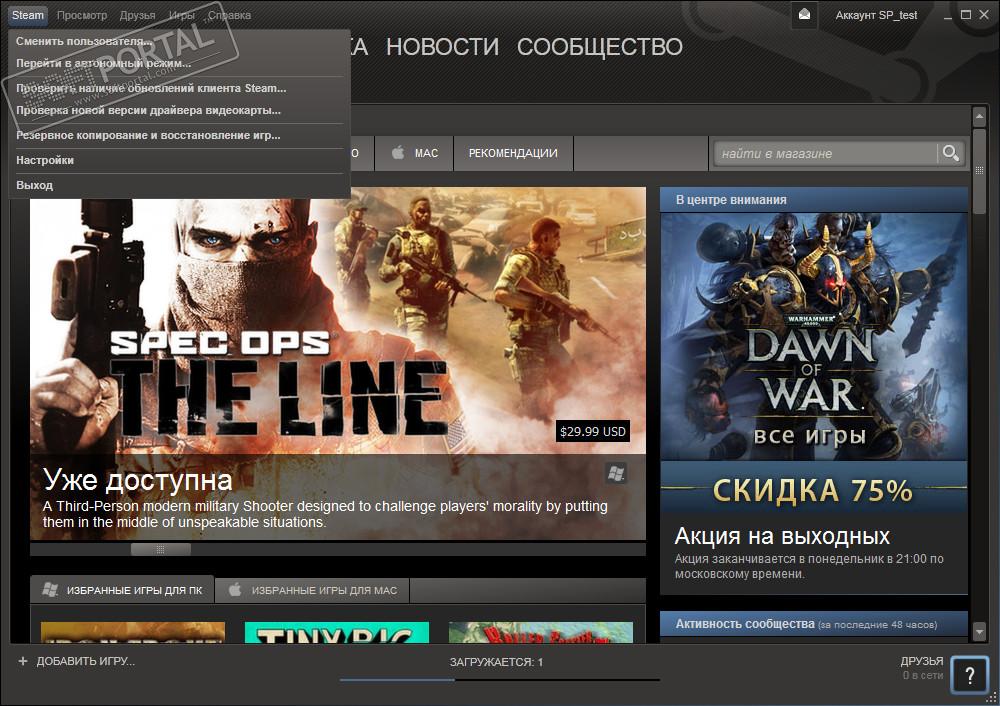Click the question mark avatar icon

tap(969, 675)
